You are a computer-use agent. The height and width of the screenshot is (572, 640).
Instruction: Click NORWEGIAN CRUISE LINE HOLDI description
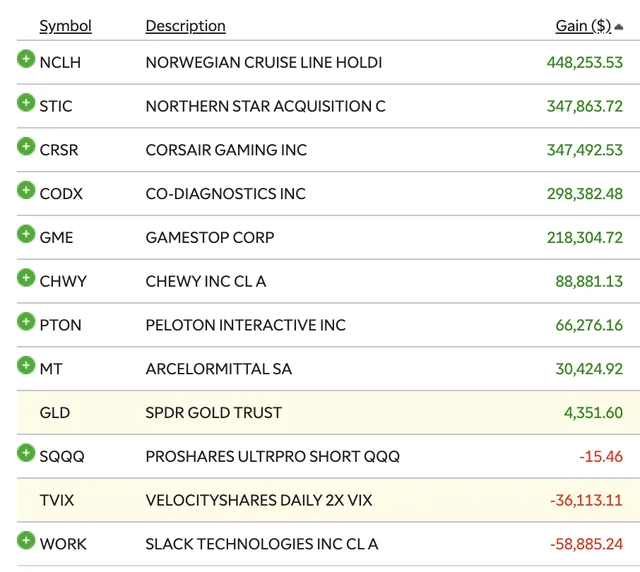tap(264, 62)
